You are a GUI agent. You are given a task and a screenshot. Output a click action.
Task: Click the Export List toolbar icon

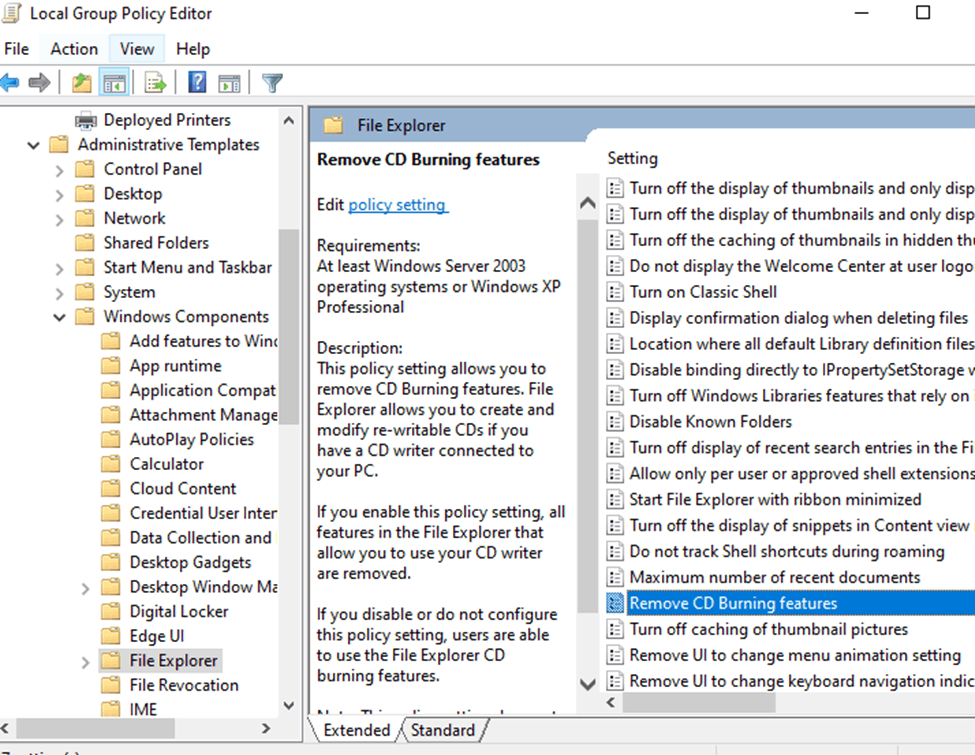155,82
